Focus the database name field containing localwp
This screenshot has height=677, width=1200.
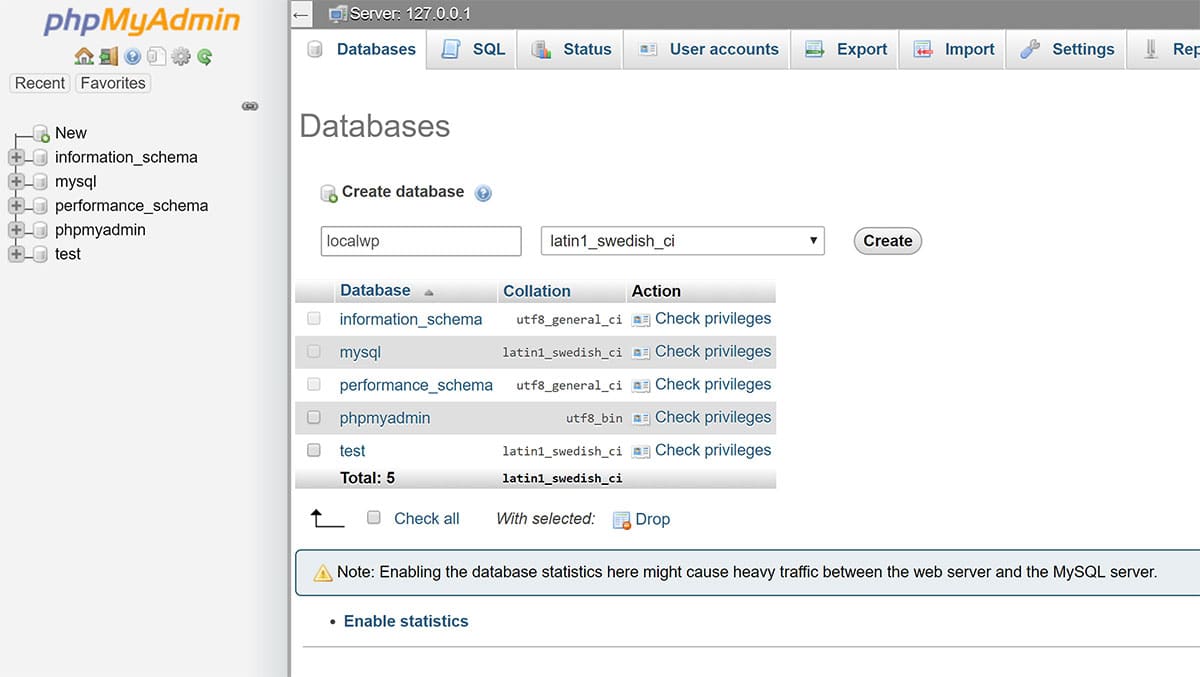[421, 241]
